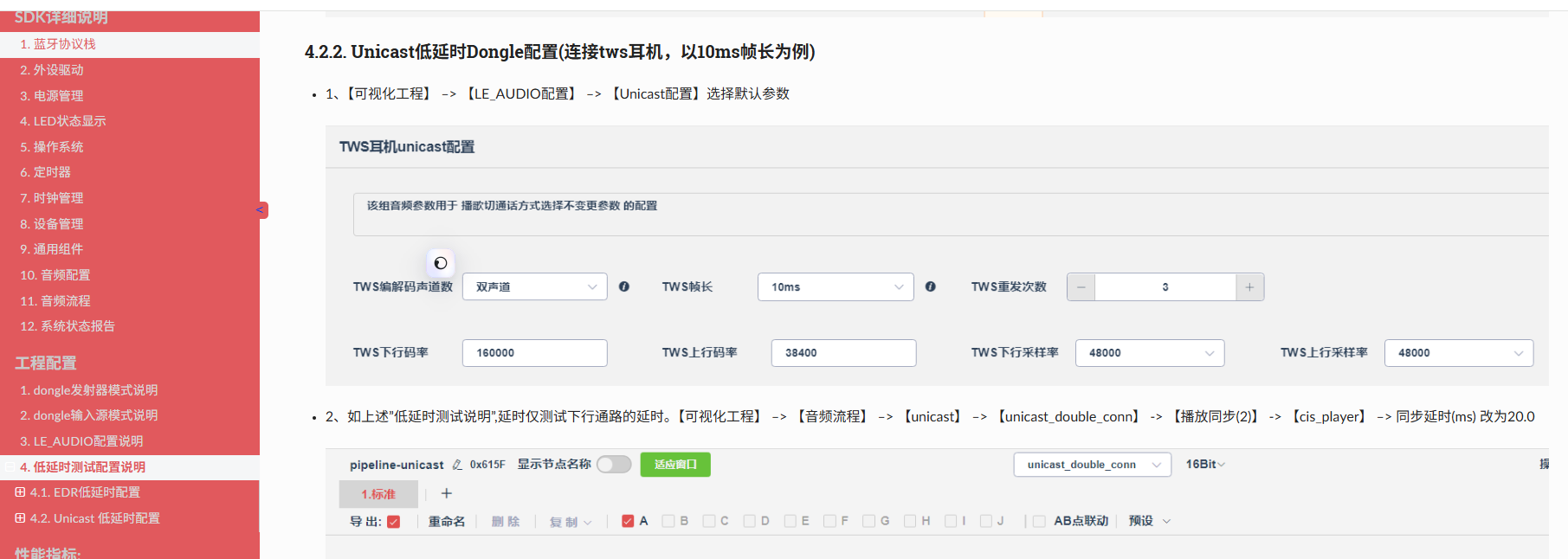Click the green 适应窗口 button

click(x=675, y=465)
